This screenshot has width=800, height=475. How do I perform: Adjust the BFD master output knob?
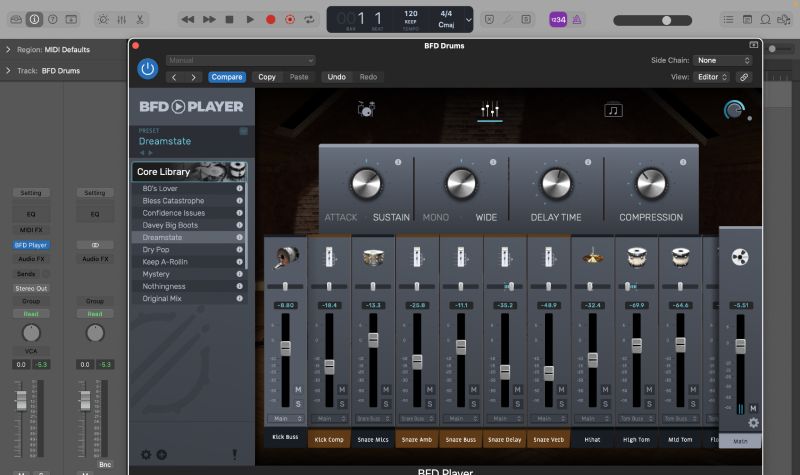click(734, 109)
